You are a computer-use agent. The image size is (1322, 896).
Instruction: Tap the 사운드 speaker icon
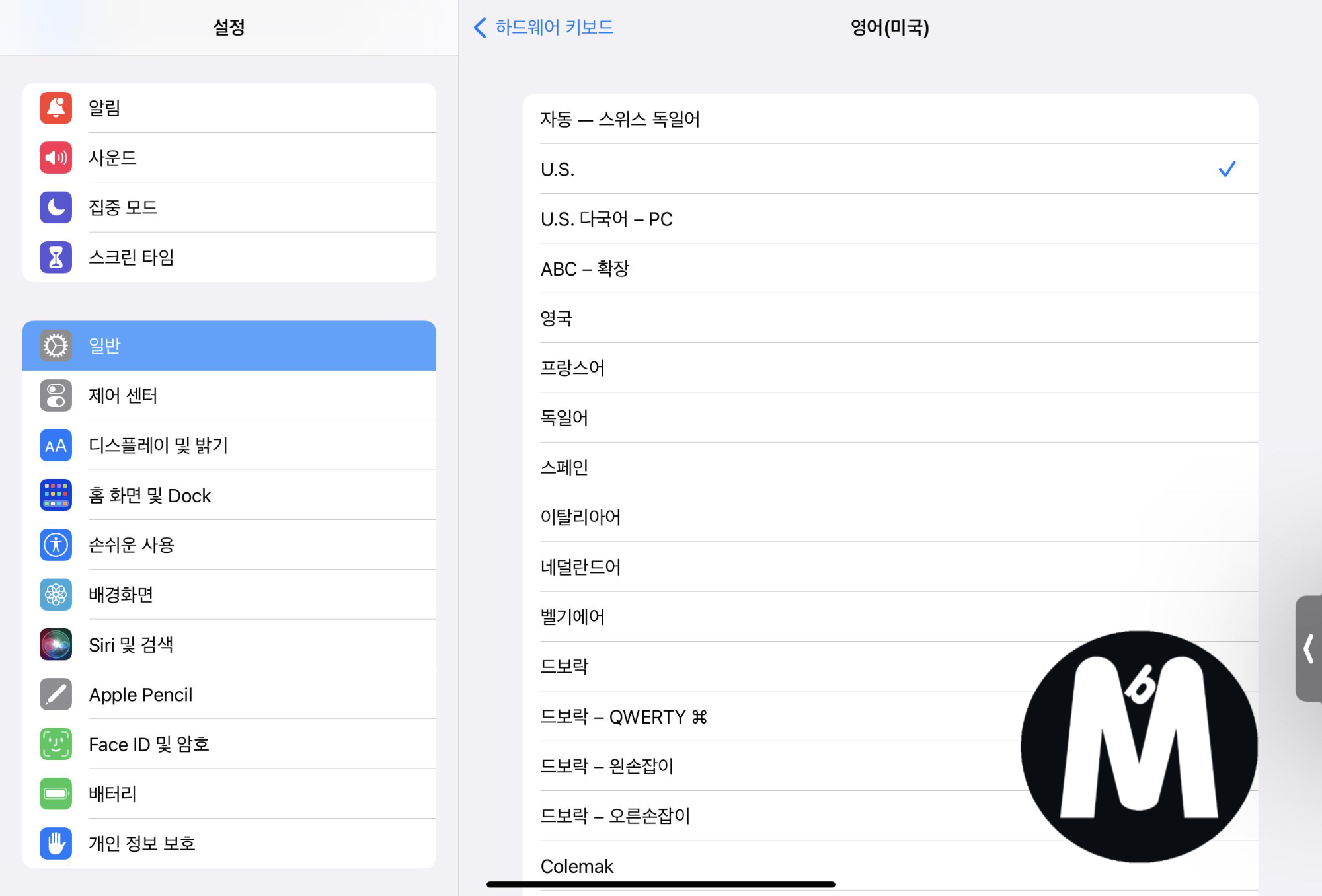click(x=56, y=157)
